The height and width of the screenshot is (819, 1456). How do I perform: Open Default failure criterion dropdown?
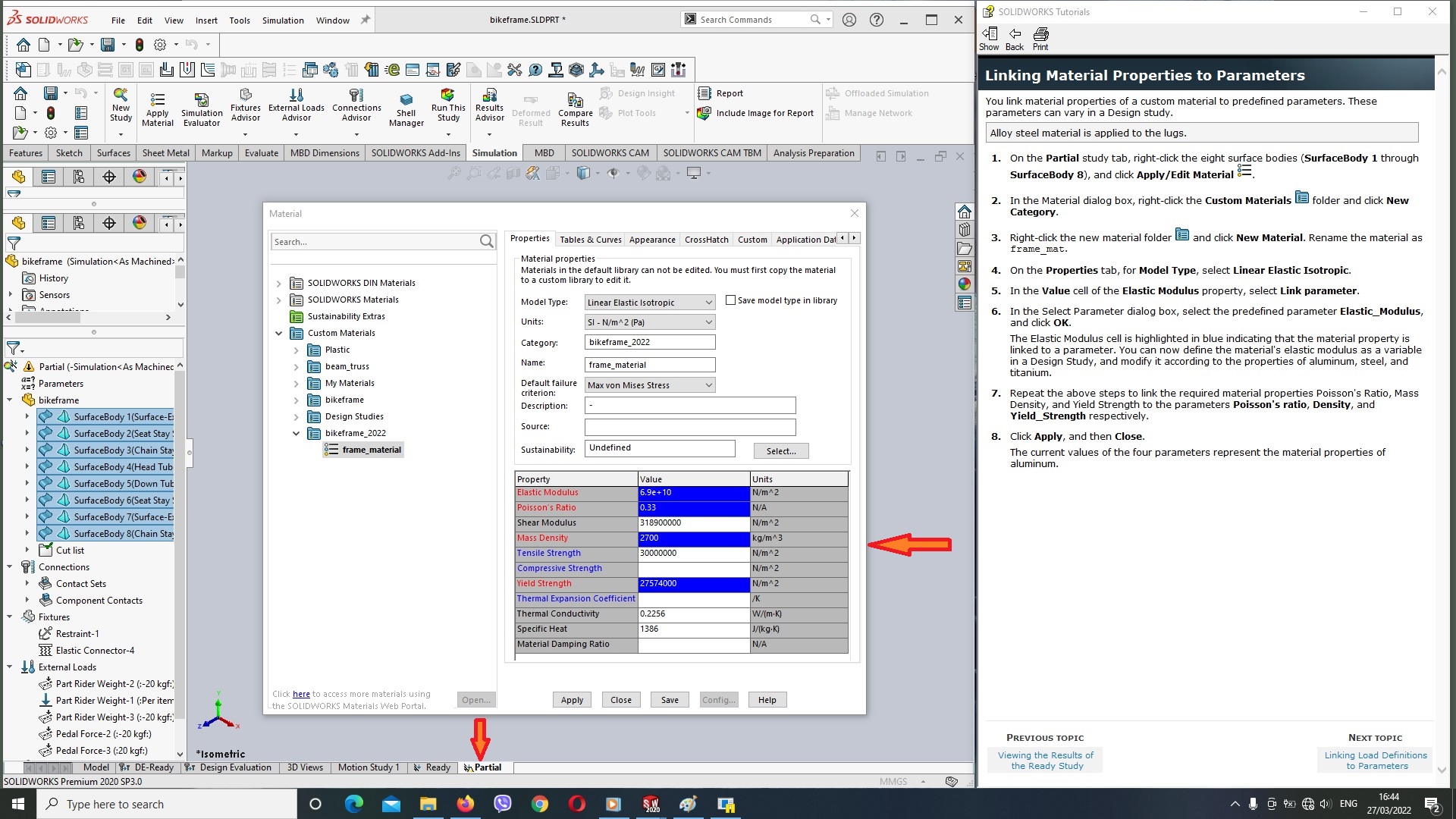(x=650, y=385)
